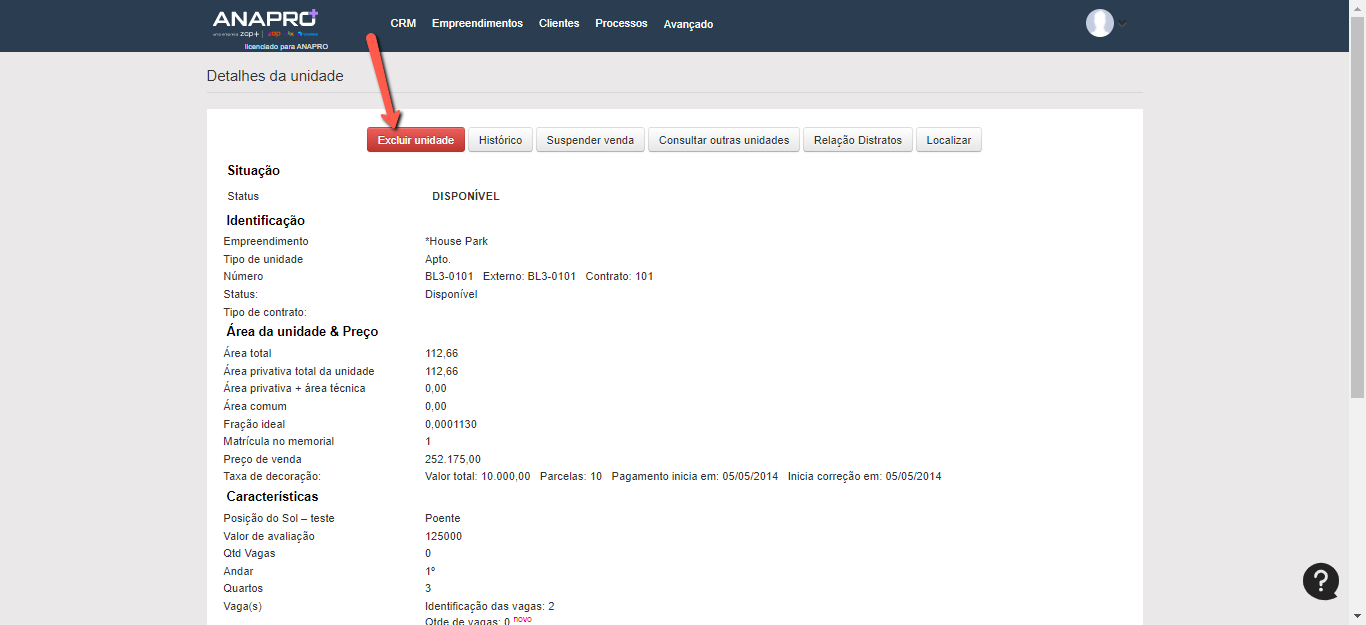Expand the user account dropdown chevron
Screen dimensions: 1366x625
tap(1122, 24)
